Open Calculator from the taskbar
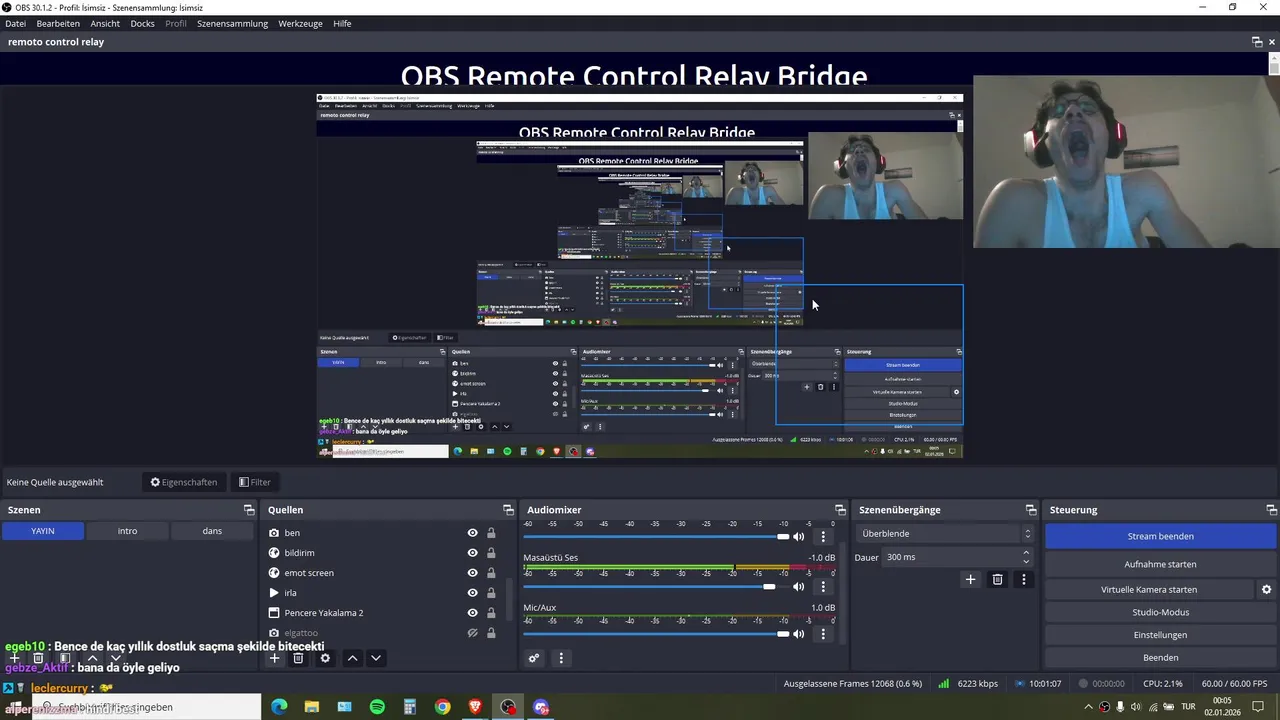 (x=410, y=707)
